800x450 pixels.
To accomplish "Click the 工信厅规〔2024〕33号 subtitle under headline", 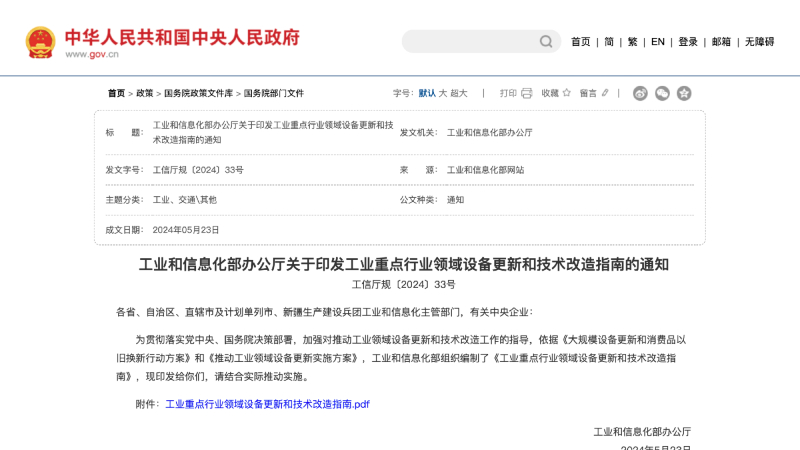I will click(x=404, y=285).
